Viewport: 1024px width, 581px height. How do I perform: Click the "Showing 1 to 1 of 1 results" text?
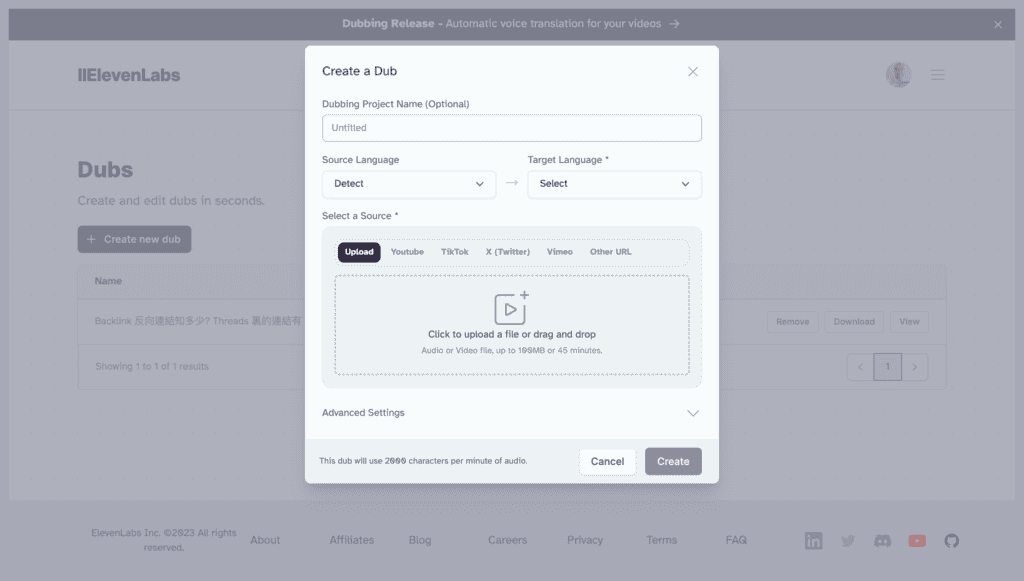pyautogui.click(x=152, y=367)
